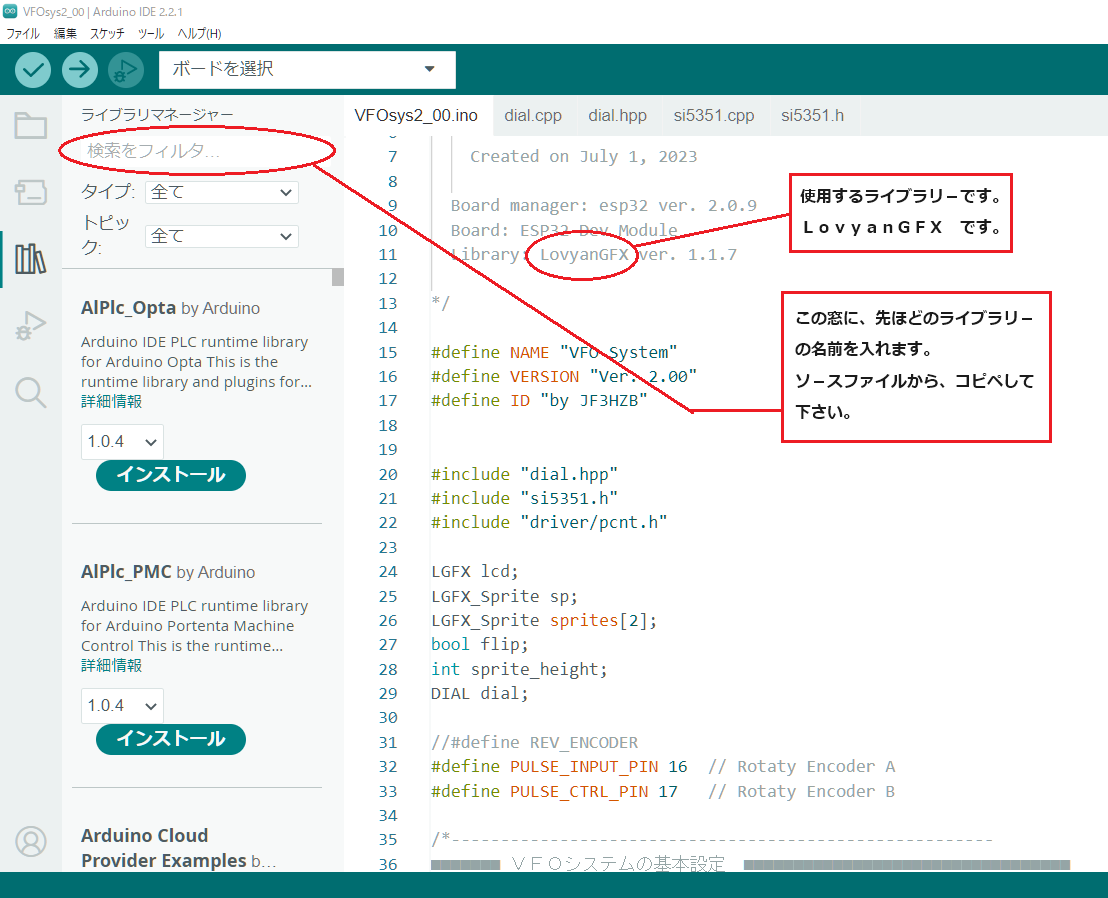
Task: Click the ライブラリマネージャー panel heading
Action: [157, 114]
